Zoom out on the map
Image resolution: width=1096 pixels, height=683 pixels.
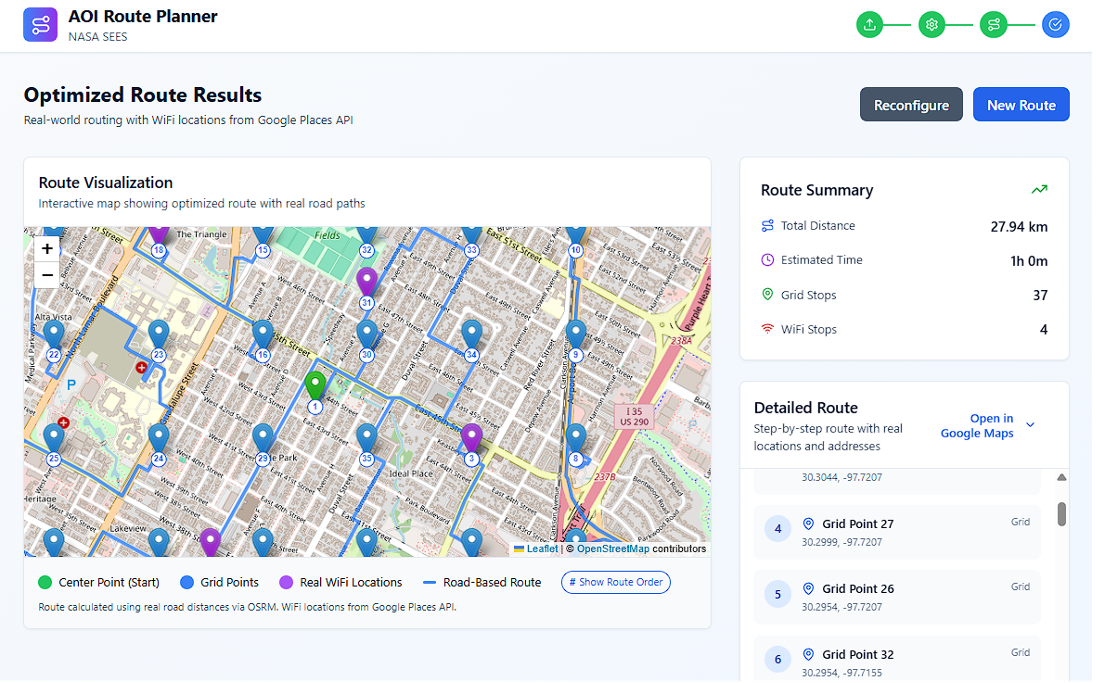[47, 275]
